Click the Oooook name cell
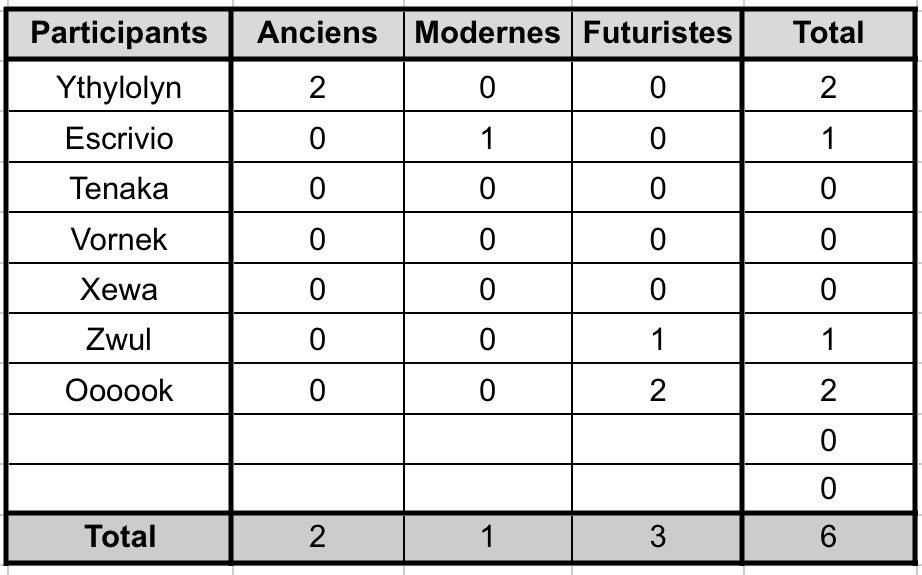Screen dimensions: 922x575 (119, 390)
